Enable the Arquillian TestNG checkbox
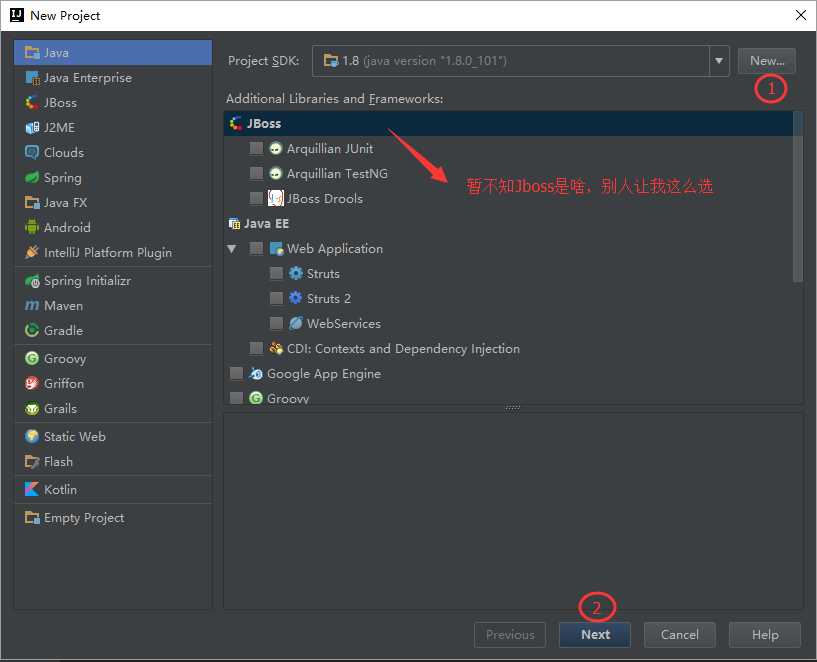Screen dimensions: 817x662 256,173
